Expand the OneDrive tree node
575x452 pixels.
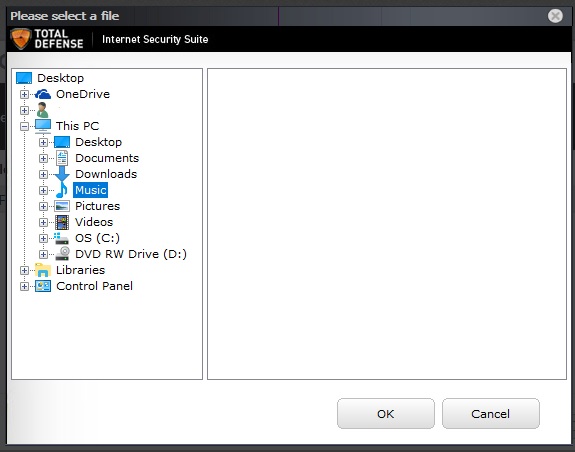point(24,95)
